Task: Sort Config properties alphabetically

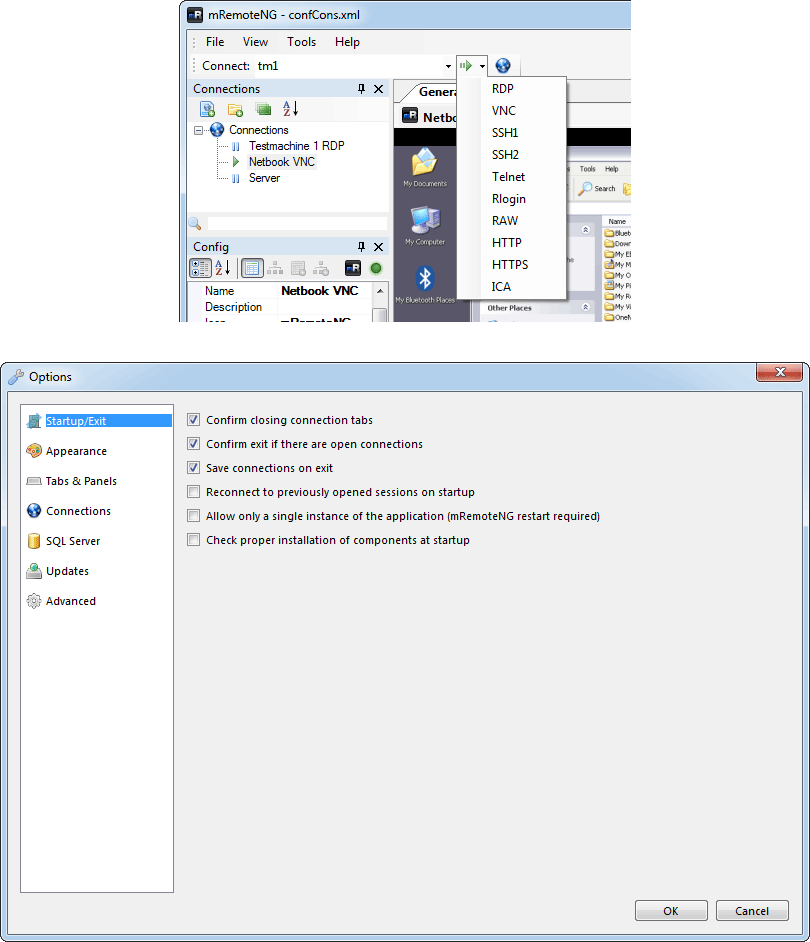Action: (x=221, y=268)
